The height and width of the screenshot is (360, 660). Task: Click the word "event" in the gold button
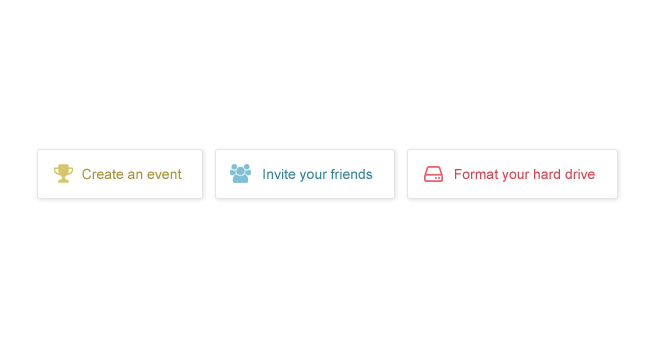164,175
